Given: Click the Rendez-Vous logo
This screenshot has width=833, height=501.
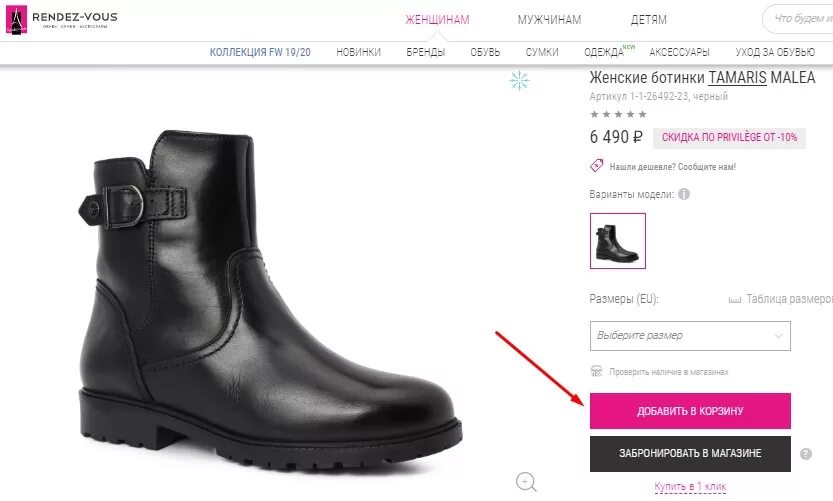Looking at the screenshot, I should tap(61, 20).
